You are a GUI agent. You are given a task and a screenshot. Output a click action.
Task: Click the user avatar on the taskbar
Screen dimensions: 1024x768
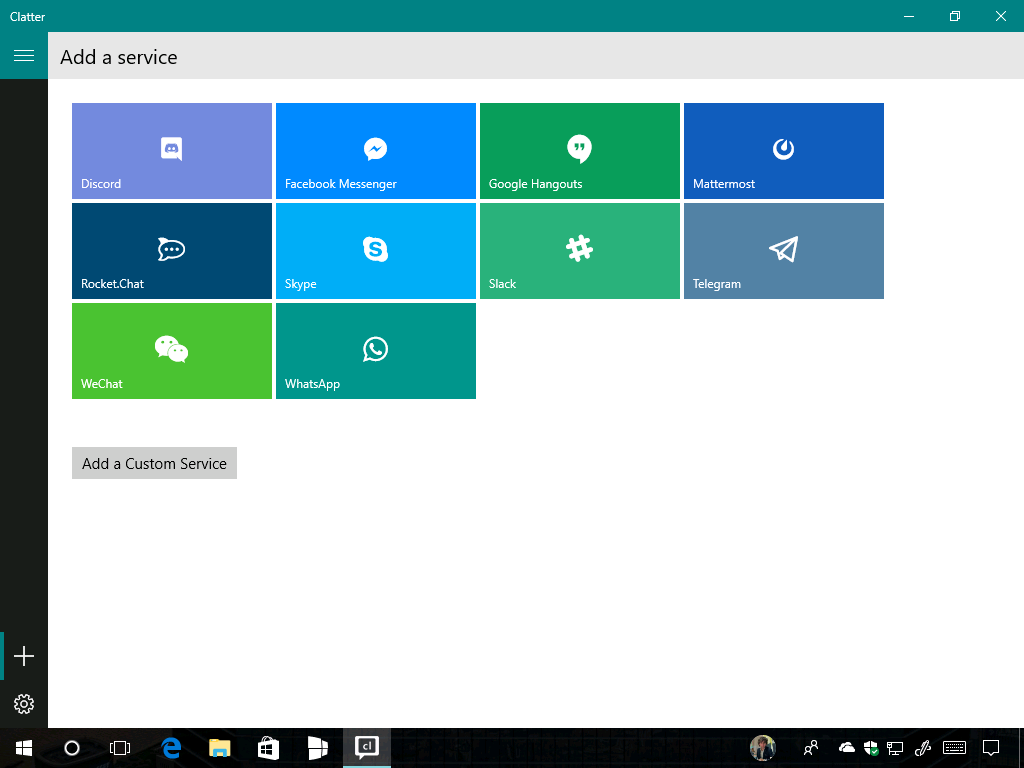(763, 748)
